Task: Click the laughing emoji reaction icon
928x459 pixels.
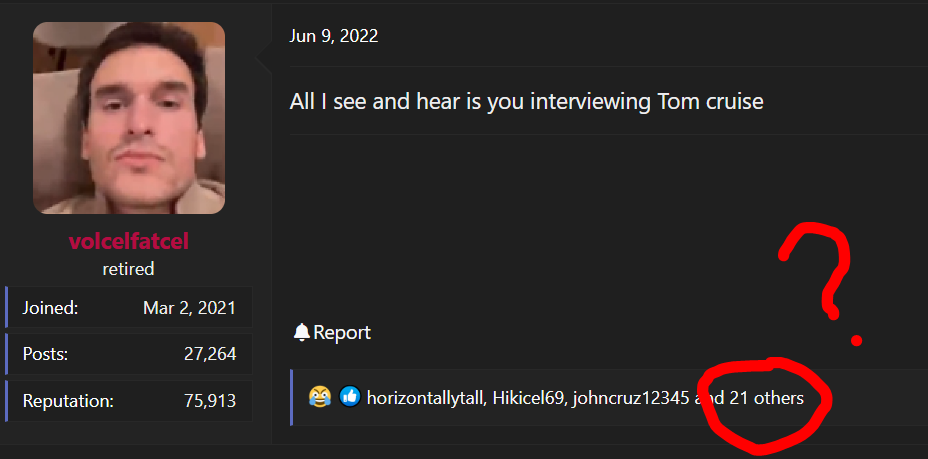Action: pyautogui.click(x=320, y=397)
